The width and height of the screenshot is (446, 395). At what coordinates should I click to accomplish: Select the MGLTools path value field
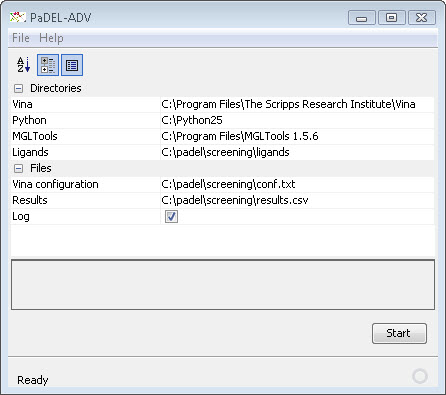click(297, 136)
